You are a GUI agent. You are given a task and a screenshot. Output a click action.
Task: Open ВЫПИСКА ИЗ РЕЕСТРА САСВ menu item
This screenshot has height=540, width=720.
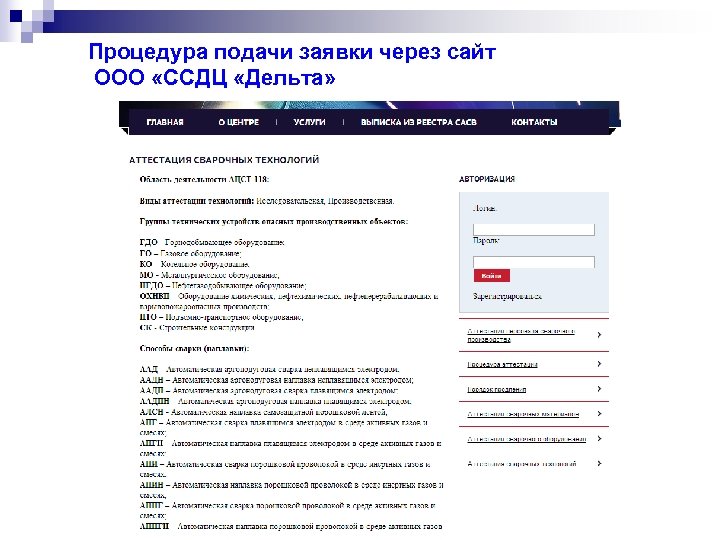[419, 122]
